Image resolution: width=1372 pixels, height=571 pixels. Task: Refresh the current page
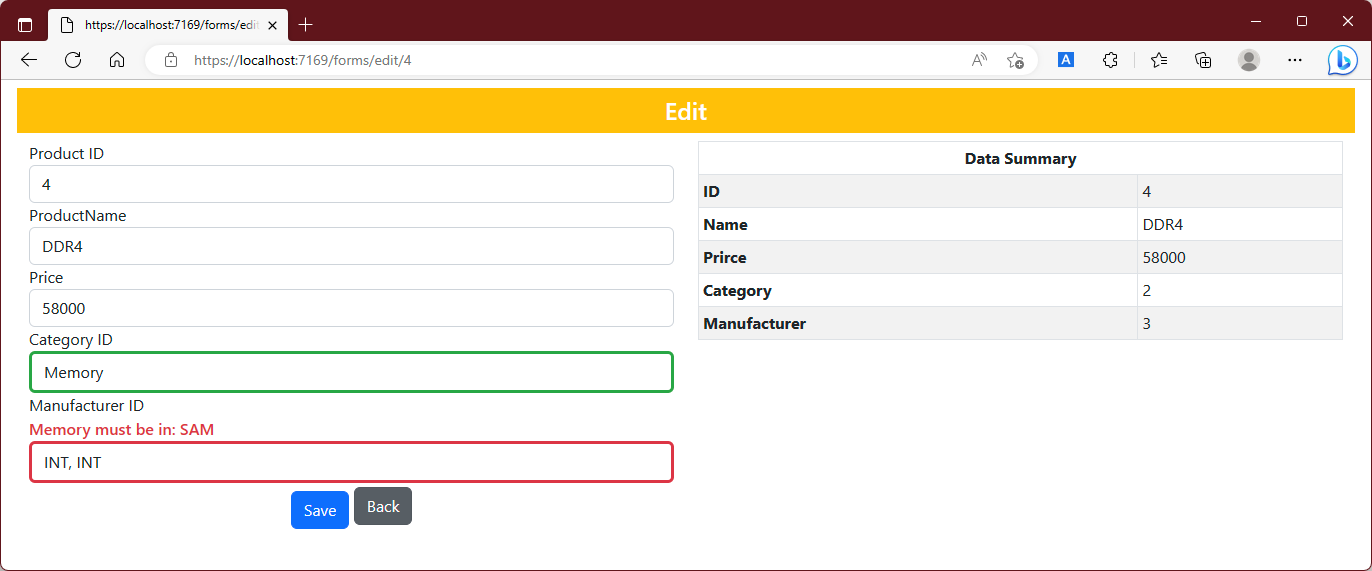73,60
